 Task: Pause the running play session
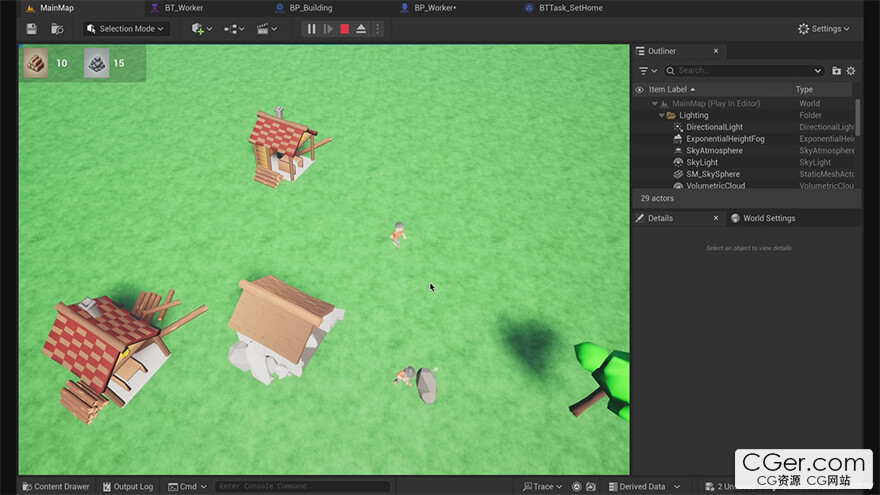[x=311, y=29]
